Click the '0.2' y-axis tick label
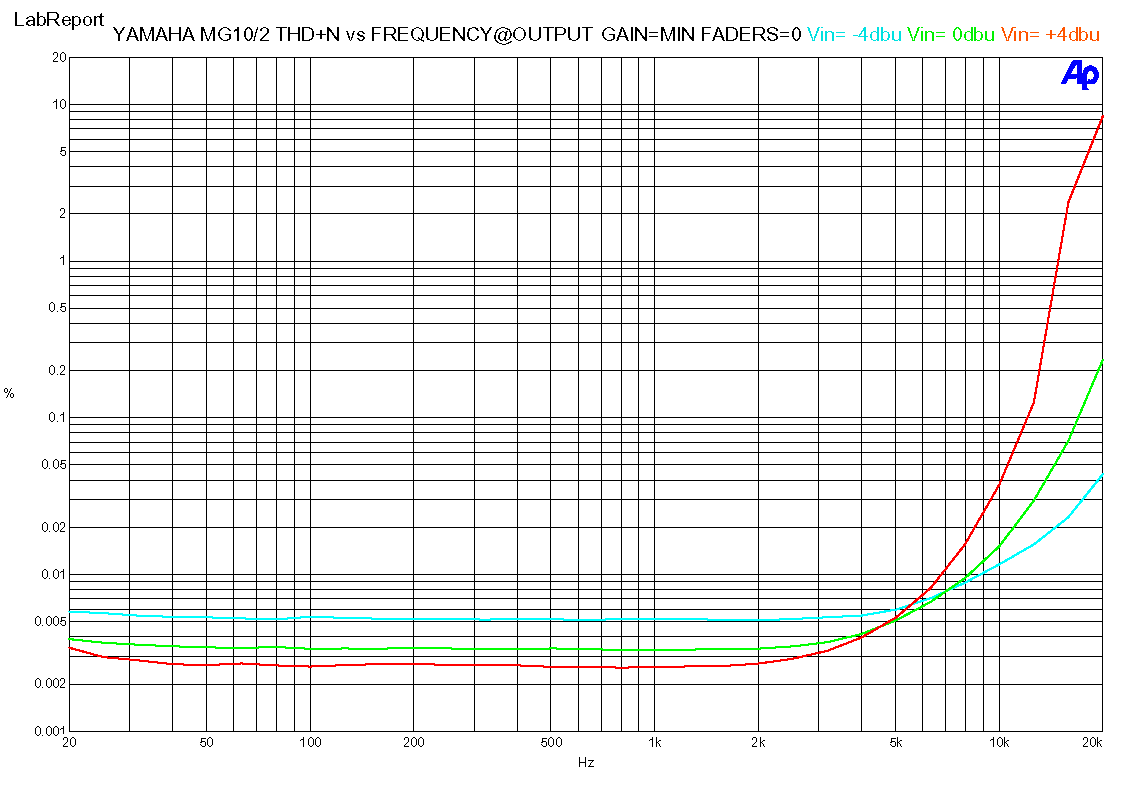 pyautogui.click(x=57, y=370)
